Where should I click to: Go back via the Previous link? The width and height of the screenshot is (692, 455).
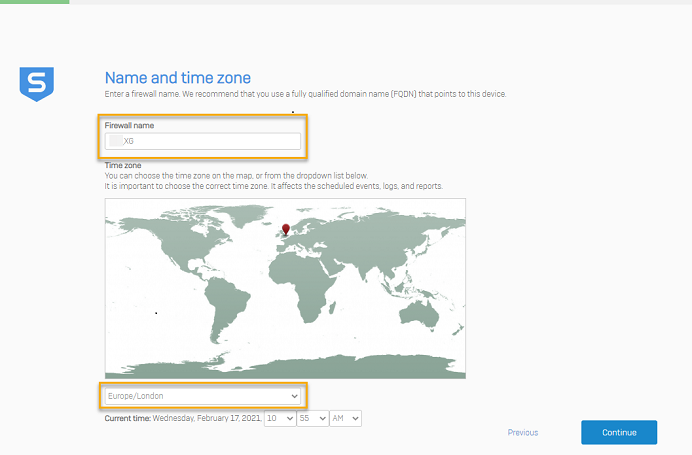pos(522,432)
